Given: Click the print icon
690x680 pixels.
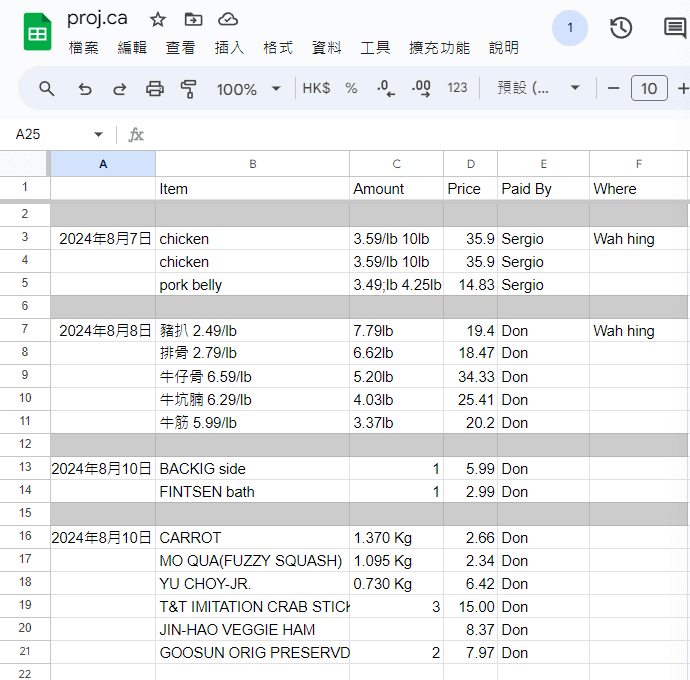Looking at the screenshot, I should 154,89.
